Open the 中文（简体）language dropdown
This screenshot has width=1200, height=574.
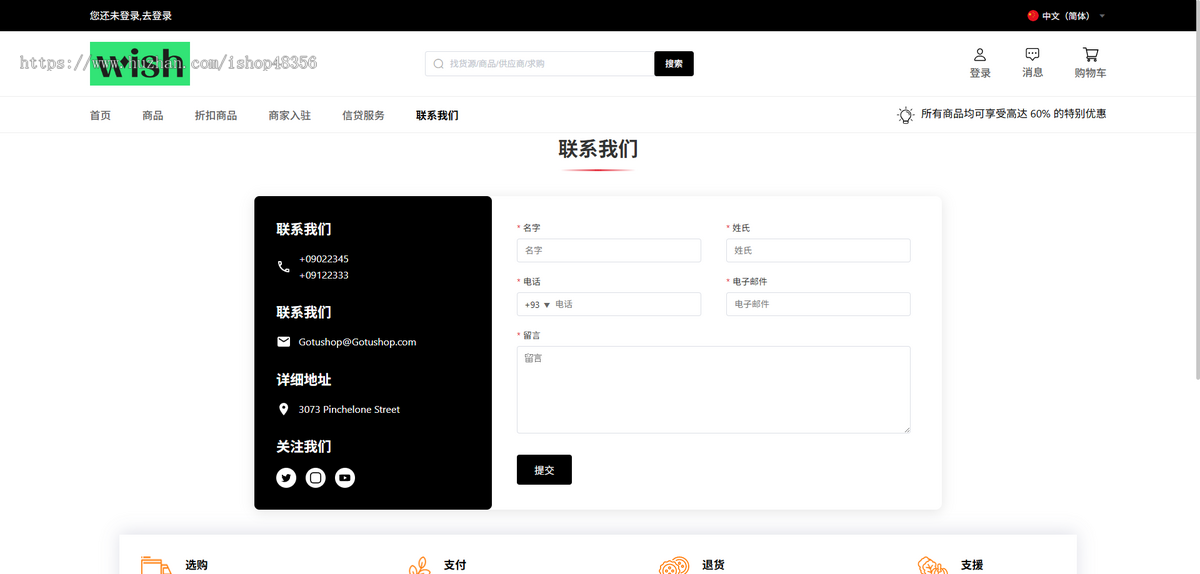click(x=1066, y=16)
